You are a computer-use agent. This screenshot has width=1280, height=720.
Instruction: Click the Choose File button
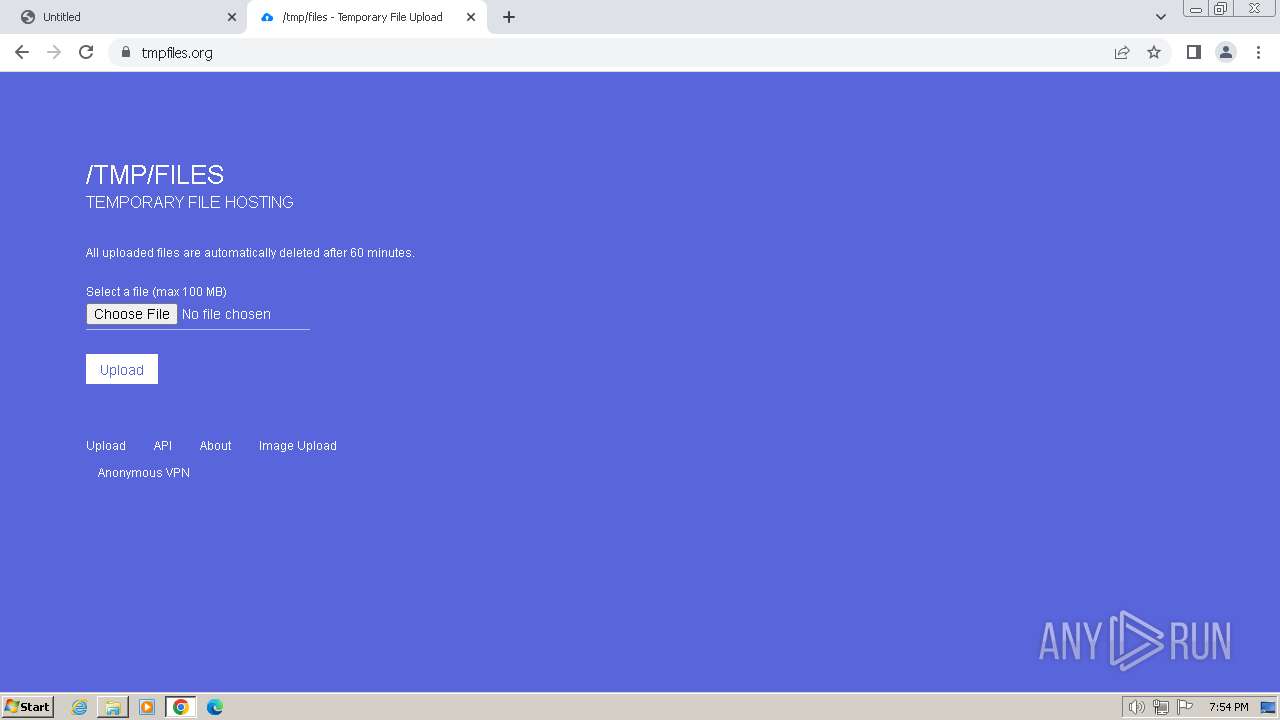pyautogui.click(x=132, y=314)
